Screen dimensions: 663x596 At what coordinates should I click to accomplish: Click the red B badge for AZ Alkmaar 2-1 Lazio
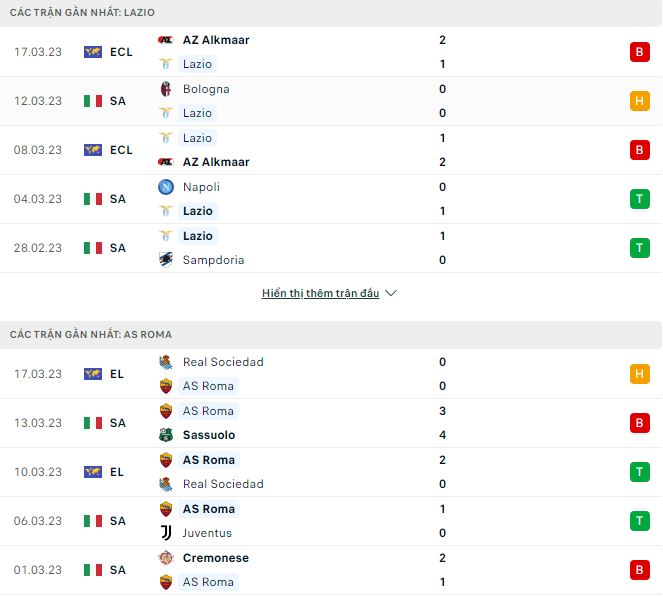click(640, 52)
